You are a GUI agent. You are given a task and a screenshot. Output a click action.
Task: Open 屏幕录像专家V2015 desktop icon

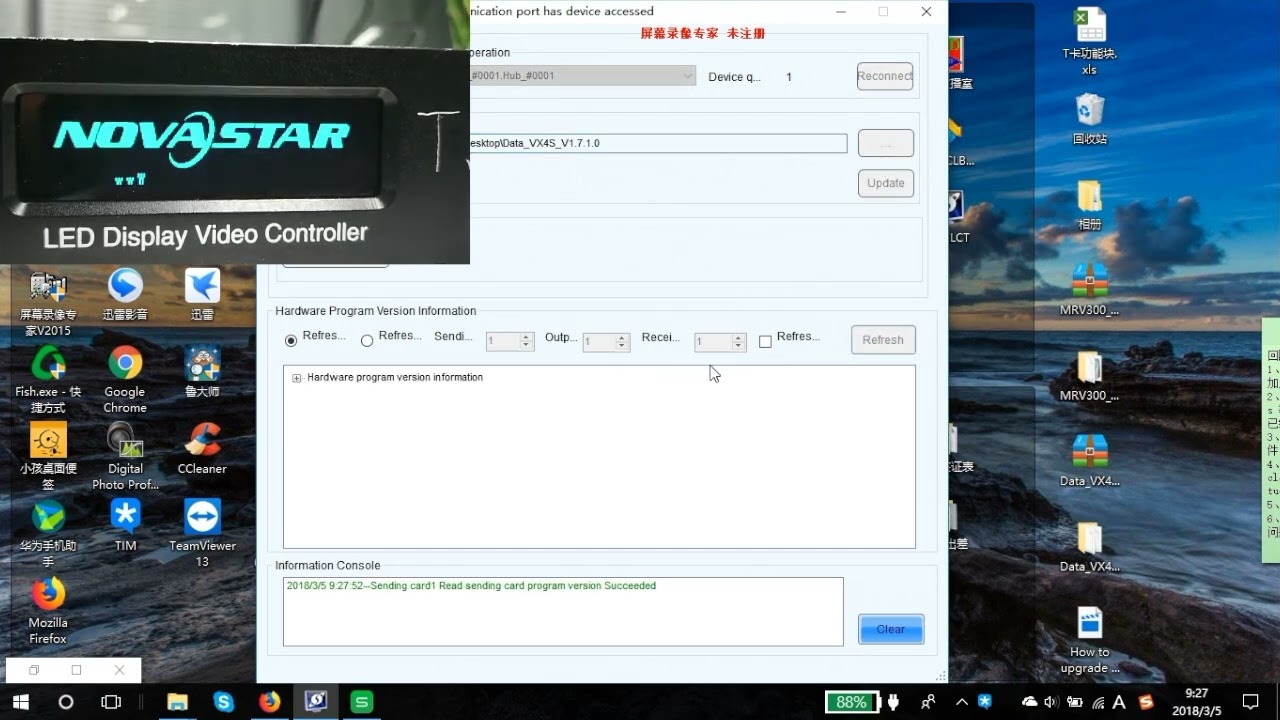[x=47, y=303]
